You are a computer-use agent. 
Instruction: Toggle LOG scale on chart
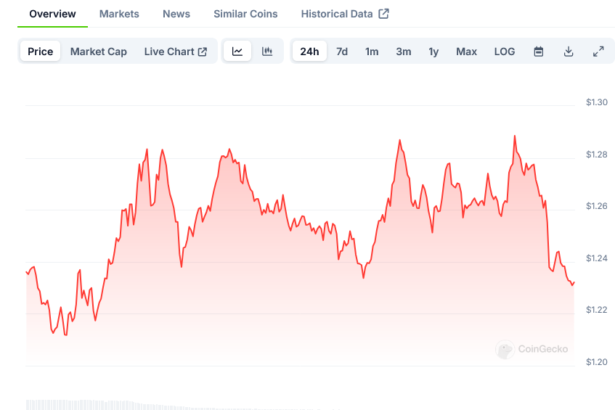click(x=505, y=51)
